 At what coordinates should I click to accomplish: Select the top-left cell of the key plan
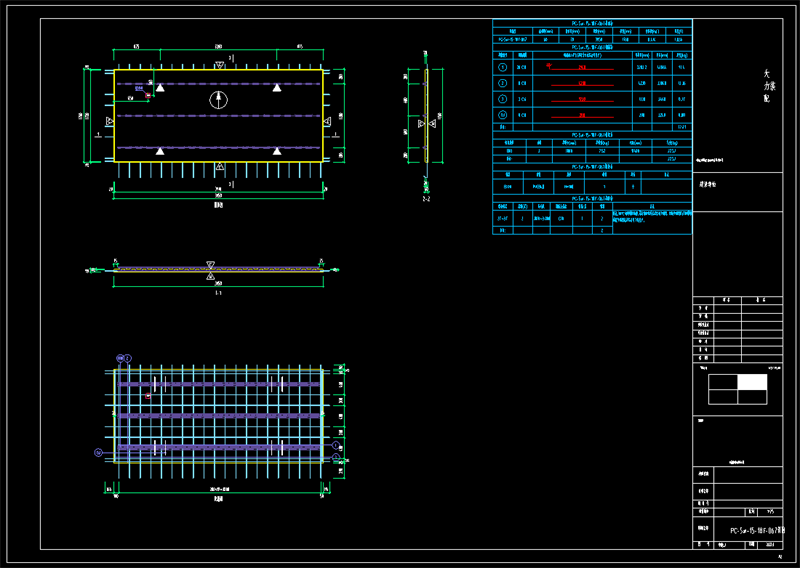pyautogui.click(x=723, y=382)
